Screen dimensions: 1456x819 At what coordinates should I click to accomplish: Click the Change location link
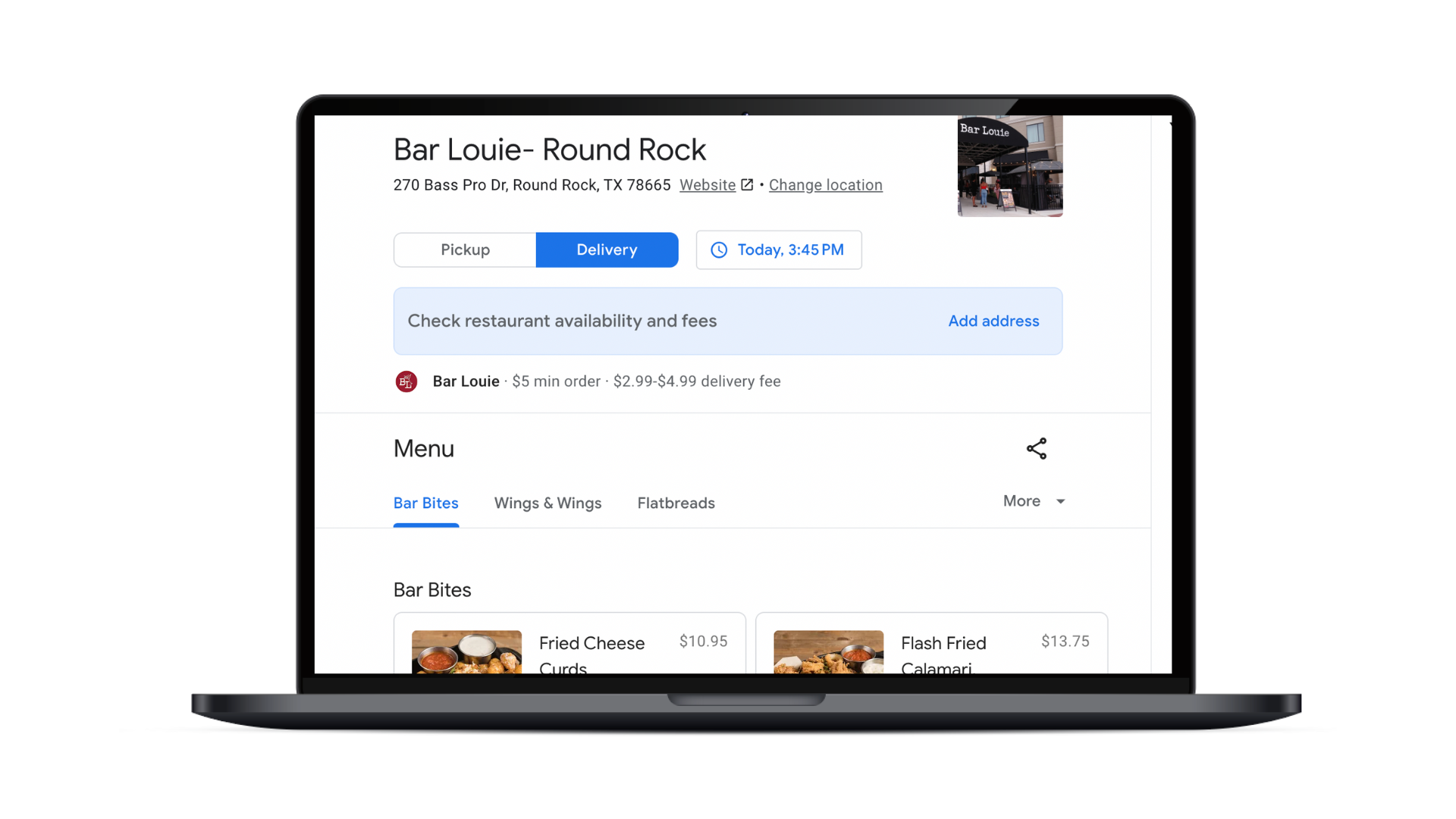(x=826, y=185)
